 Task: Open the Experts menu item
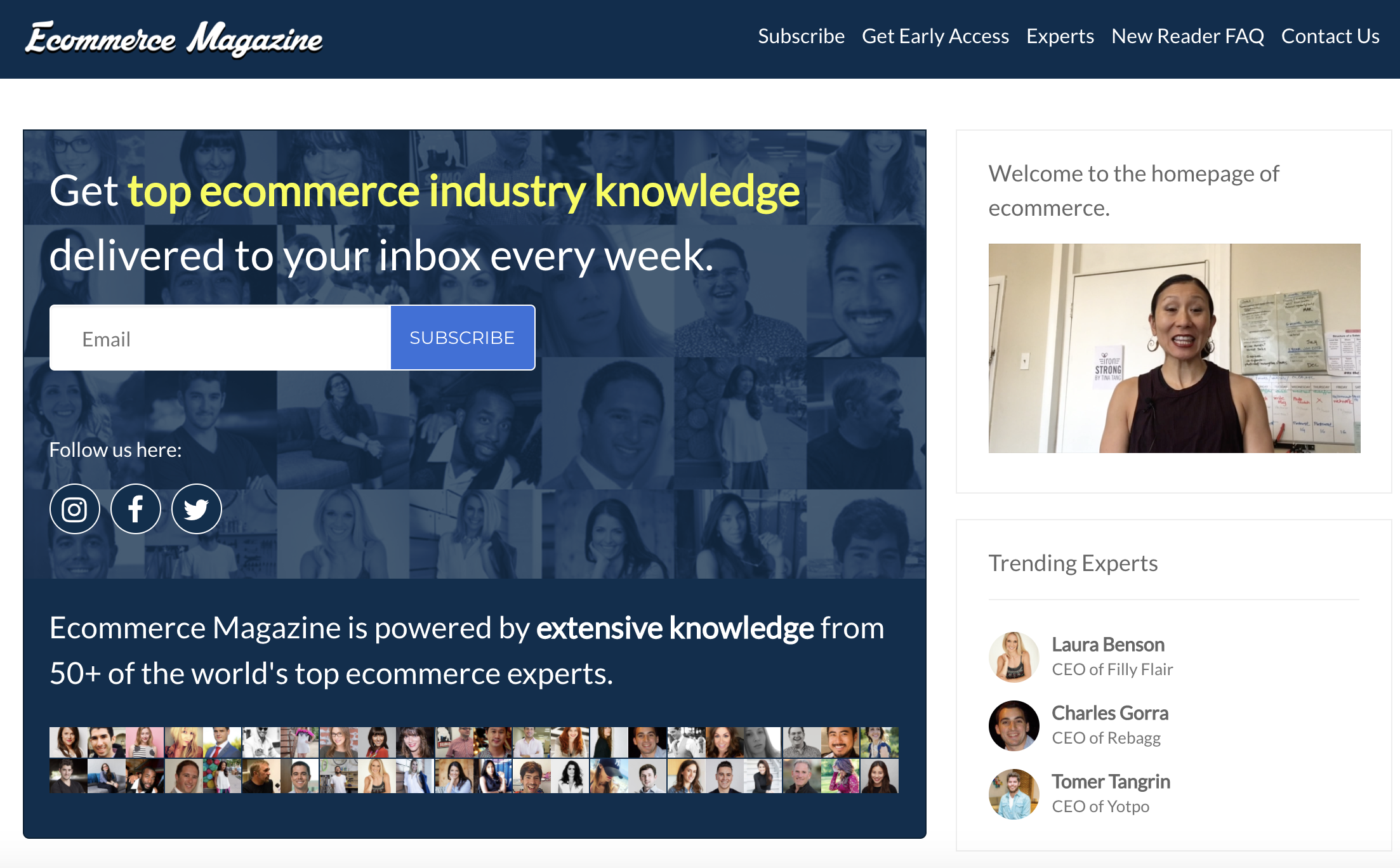pos(1060,36)
